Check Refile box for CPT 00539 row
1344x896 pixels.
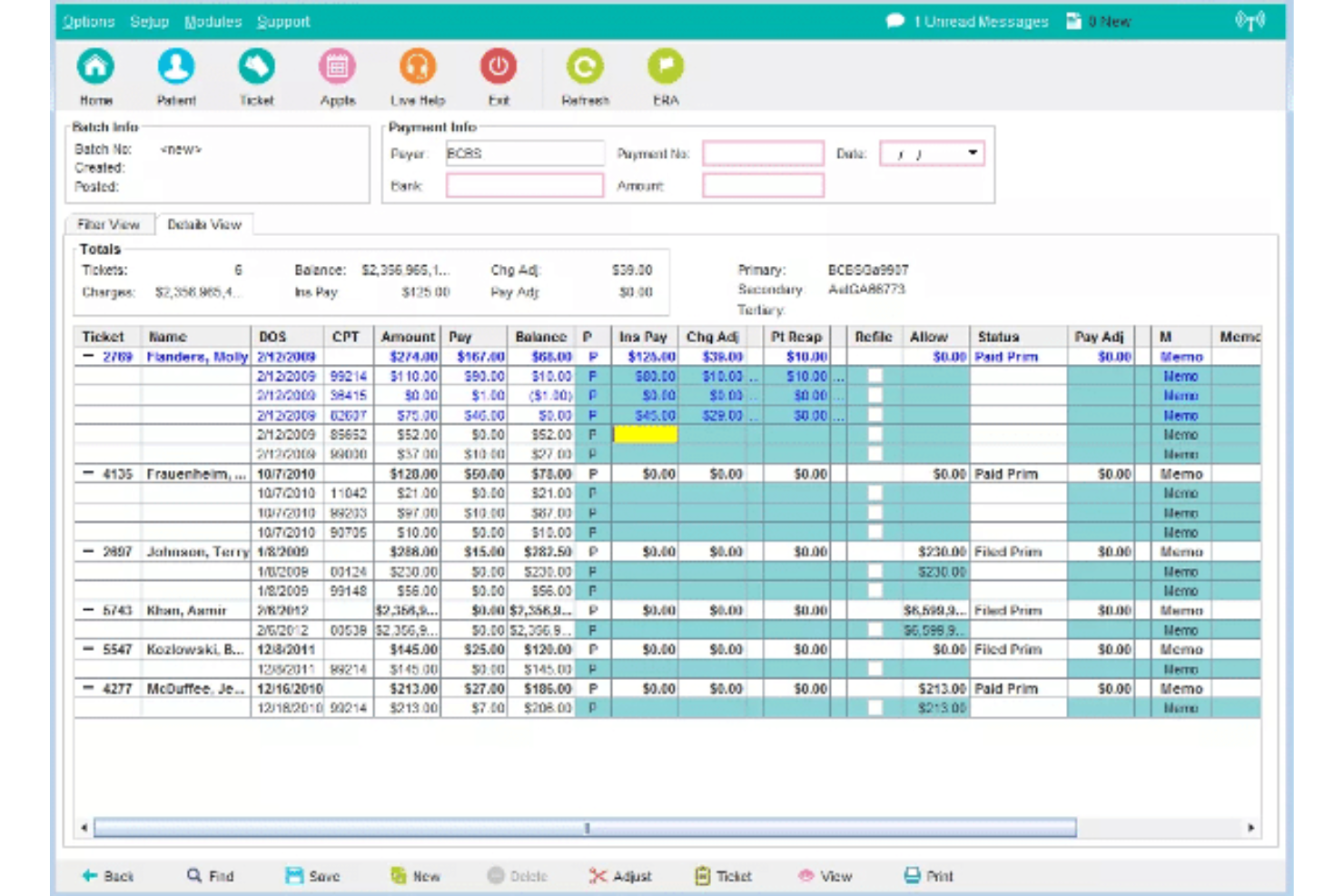click(875, 630)
